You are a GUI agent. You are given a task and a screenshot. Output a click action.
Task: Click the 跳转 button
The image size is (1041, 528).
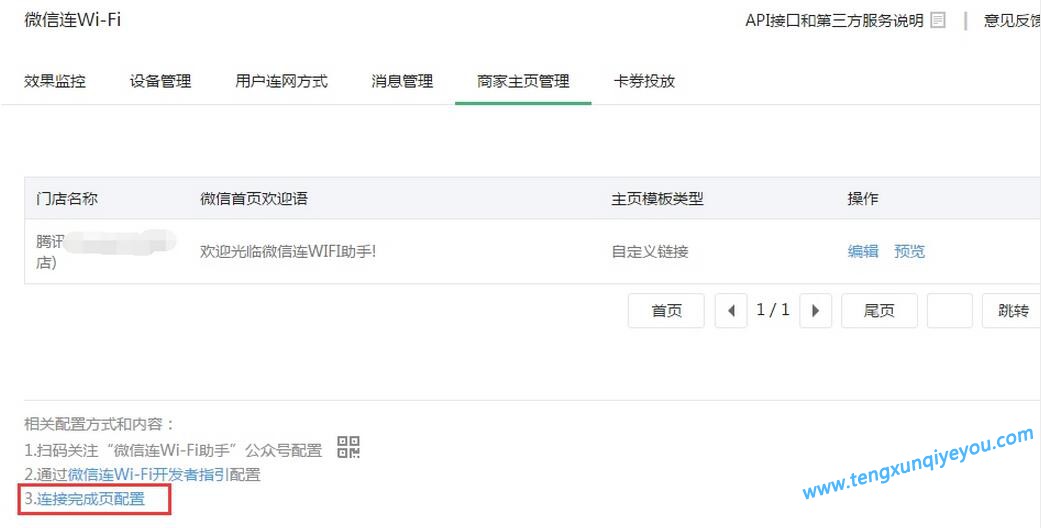coord(1011,310)
